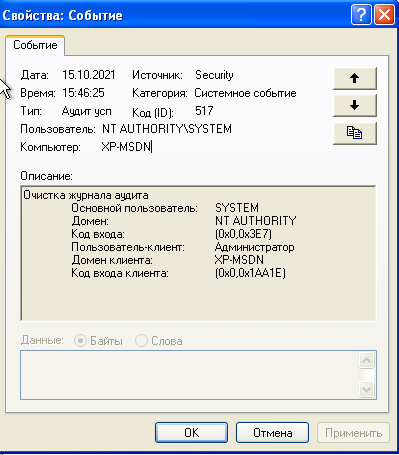399x455 pixels.
Task: Click the computer name XP-MSDN field
Action: pos(127,147)
